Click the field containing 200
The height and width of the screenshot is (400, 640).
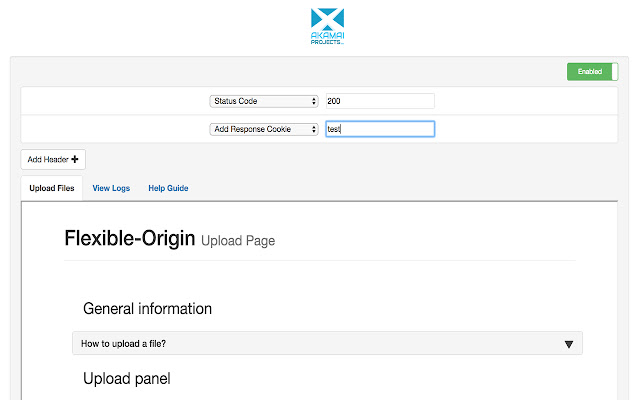(x=380, y=101)
